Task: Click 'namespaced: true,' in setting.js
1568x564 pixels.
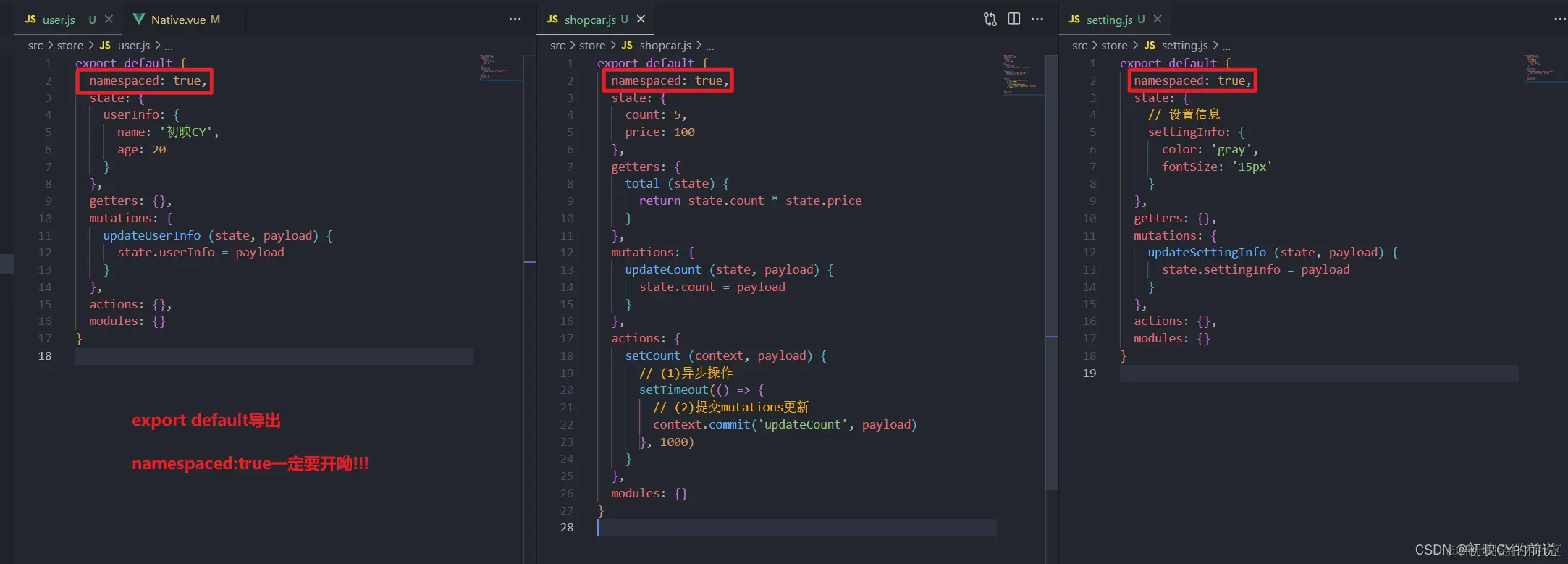Action: click(1192, 80)
